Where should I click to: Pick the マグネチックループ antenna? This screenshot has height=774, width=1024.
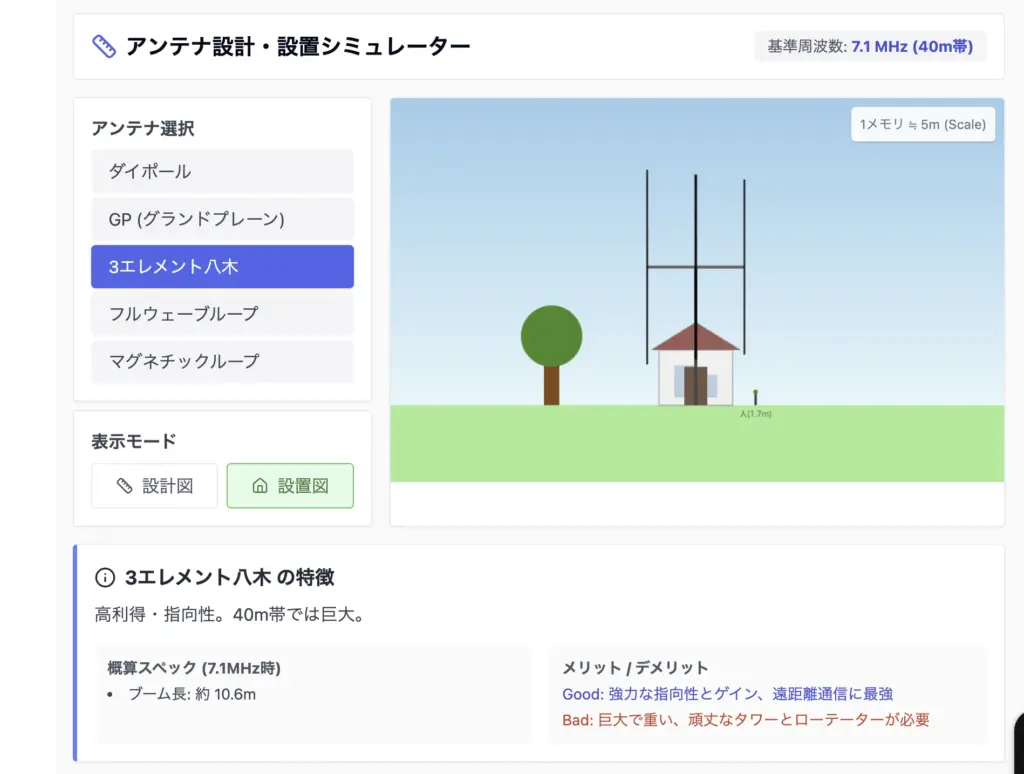click(x=222, y=361)
